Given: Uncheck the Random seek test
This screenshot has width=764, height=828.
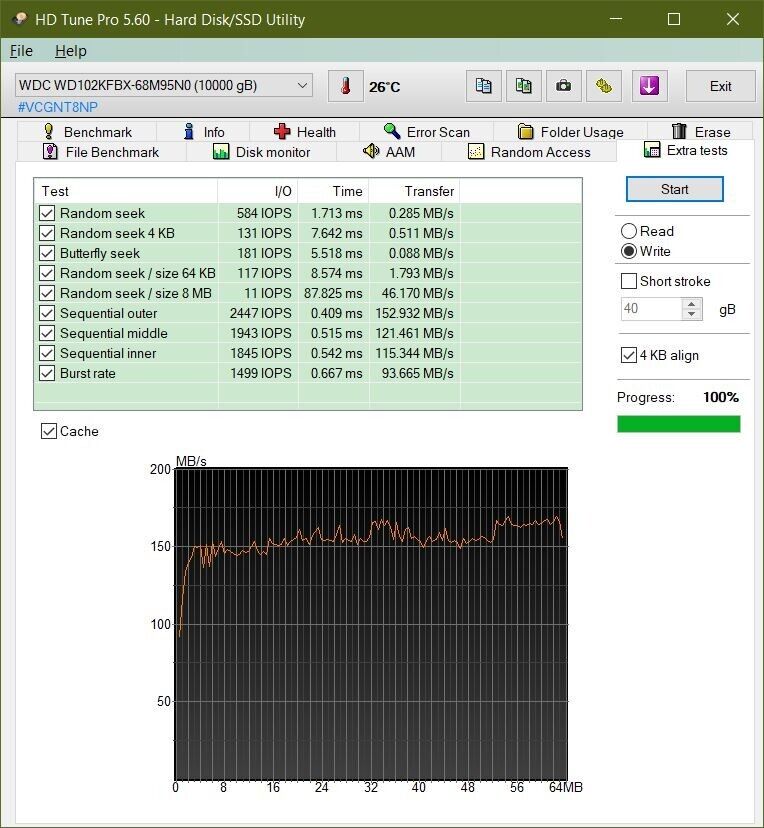Looking at the screenshot, I should tap(47, 213).
